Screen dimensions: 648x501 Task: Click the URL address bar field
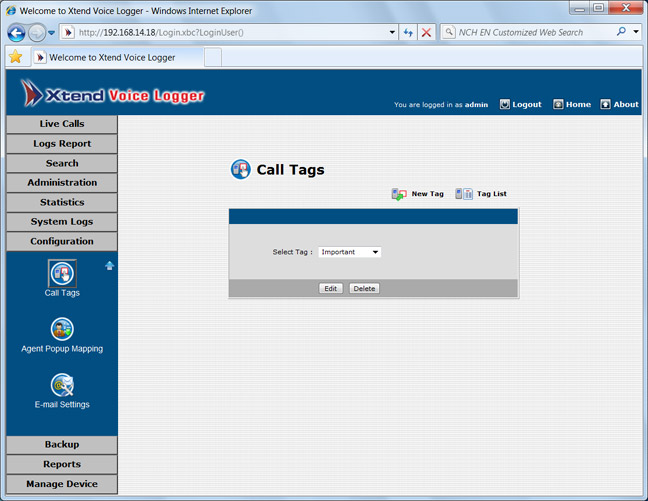tap(231, 32)
